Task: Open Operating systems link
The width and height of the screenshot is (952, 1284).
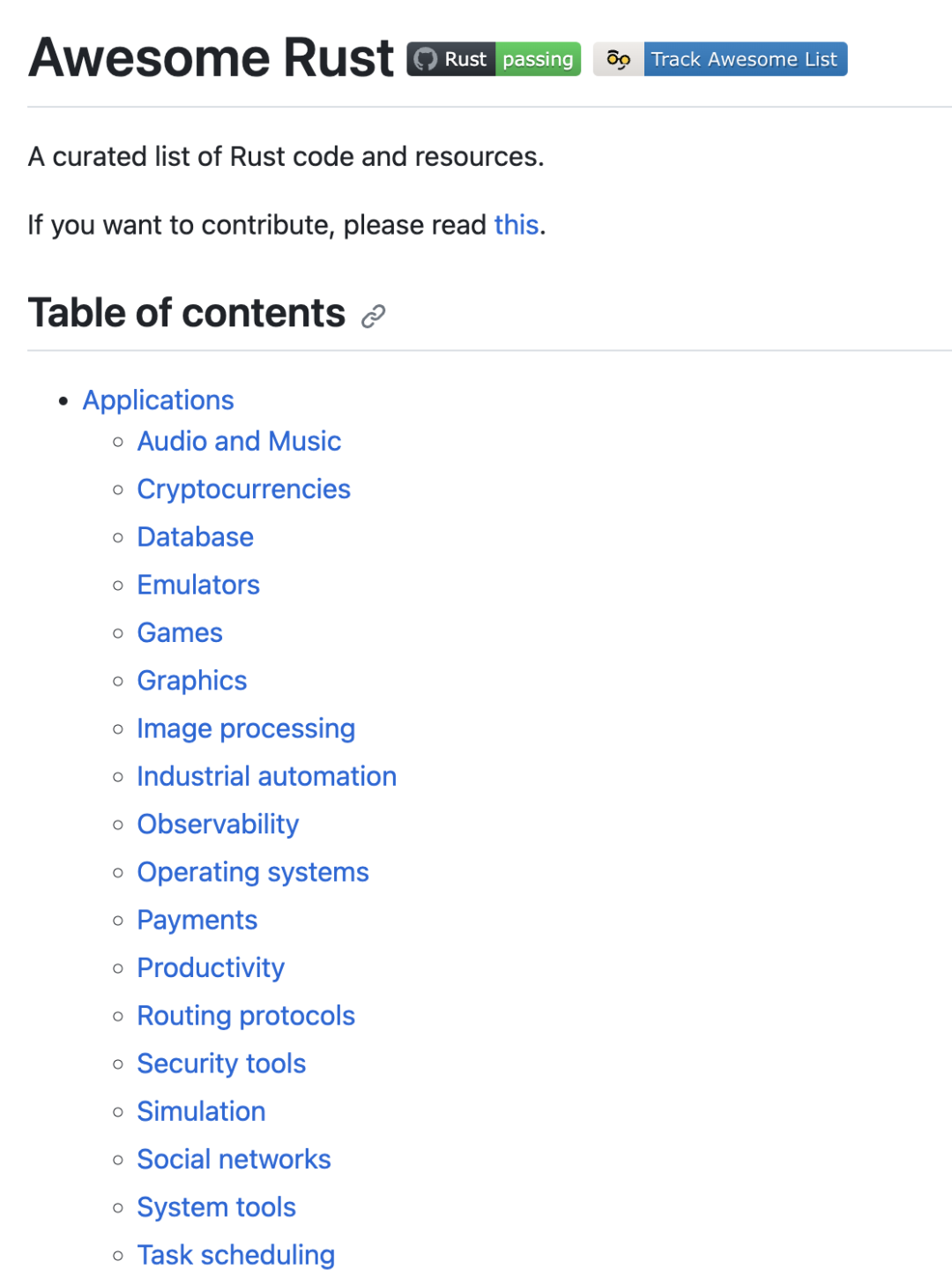Action: click(x=253, y=872)
